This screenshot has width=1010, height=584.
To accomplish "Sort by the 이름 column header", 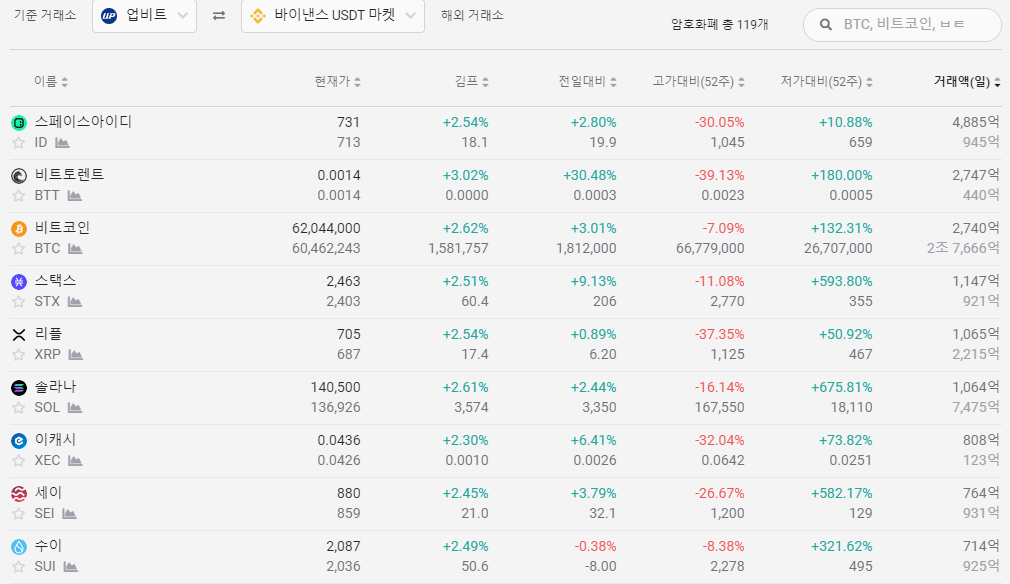I will click(x=51, y=81).
